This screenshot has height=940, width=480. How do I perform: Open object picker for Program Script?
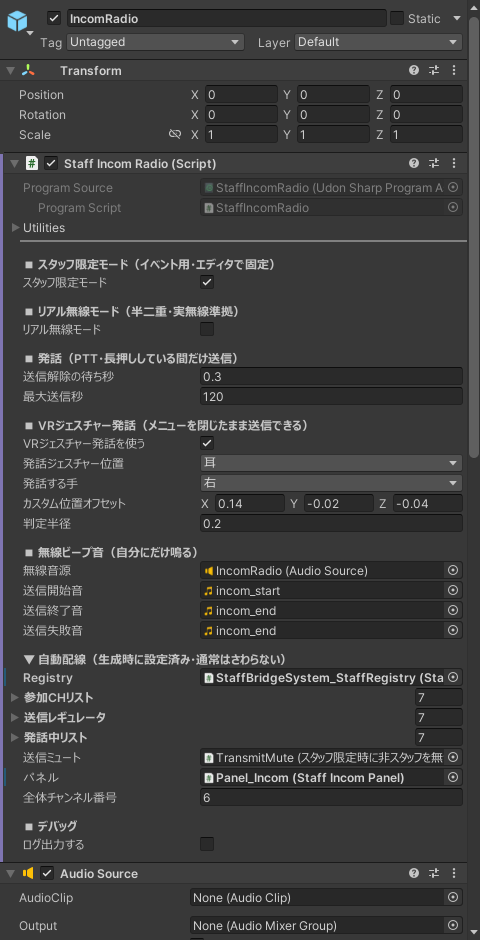pyautogui.click(x=453, y=208)
